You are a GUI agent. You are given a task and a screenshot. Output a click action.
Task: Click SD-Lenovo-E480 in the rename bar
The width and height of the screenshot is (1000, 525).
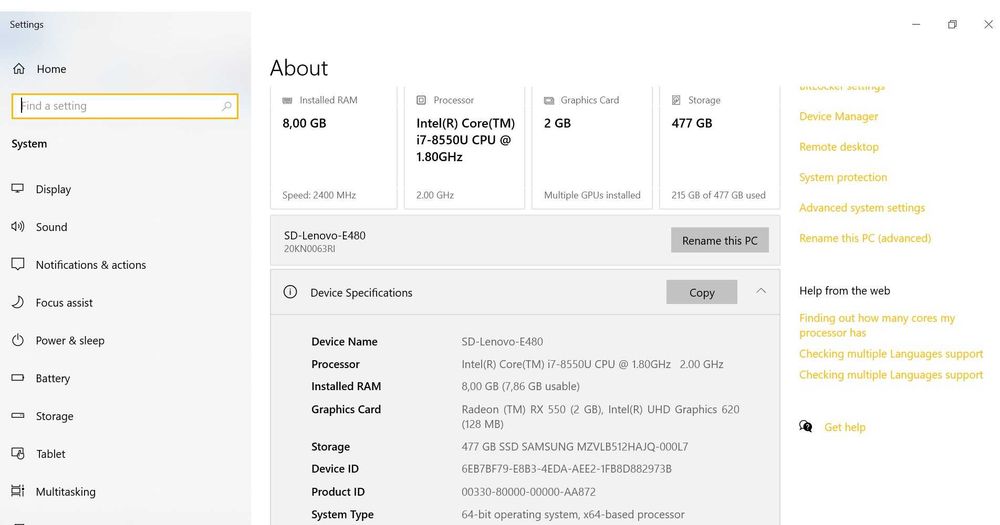325,235
